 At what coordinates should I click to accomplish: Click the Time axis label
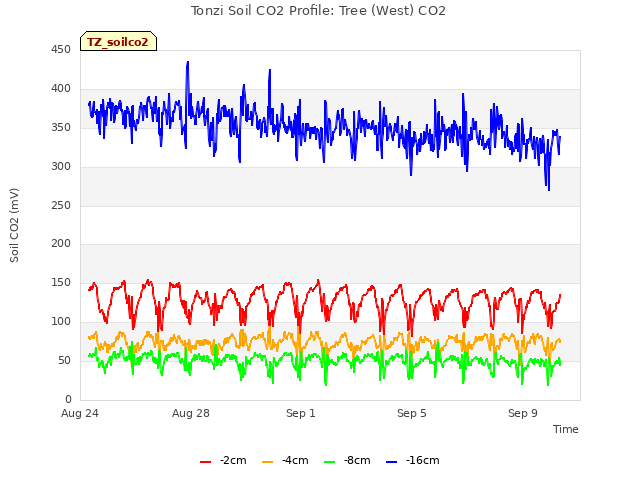click(565, 429)
